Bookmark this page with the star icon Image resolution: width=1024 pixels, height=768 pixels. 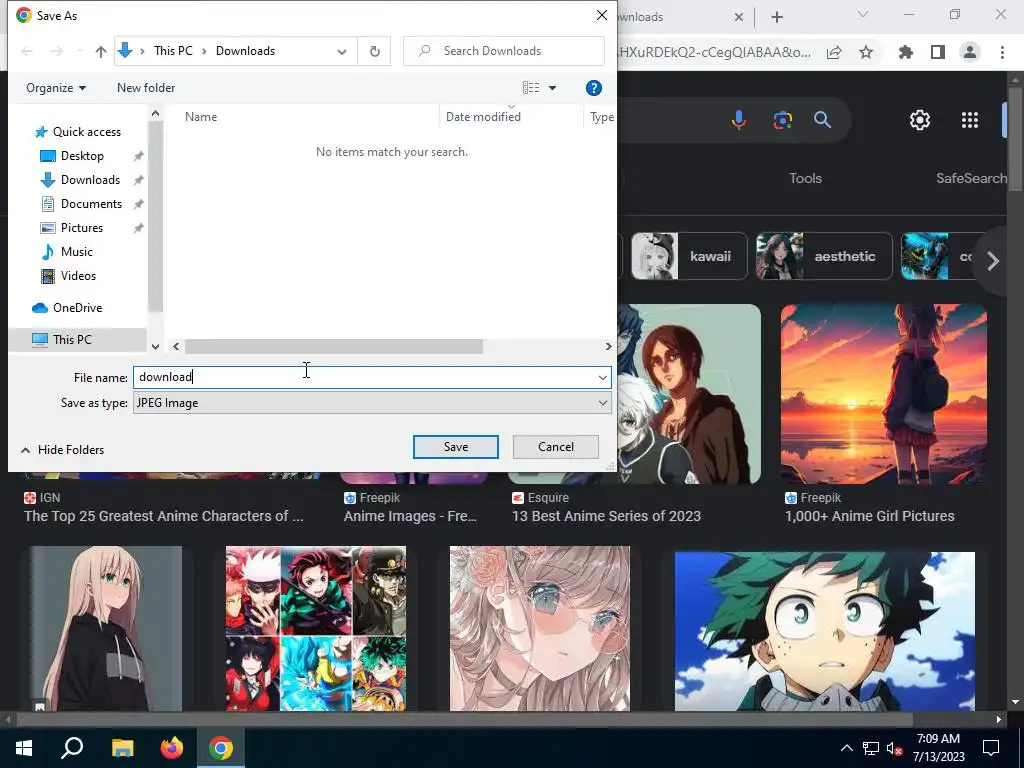coord(866,52)
